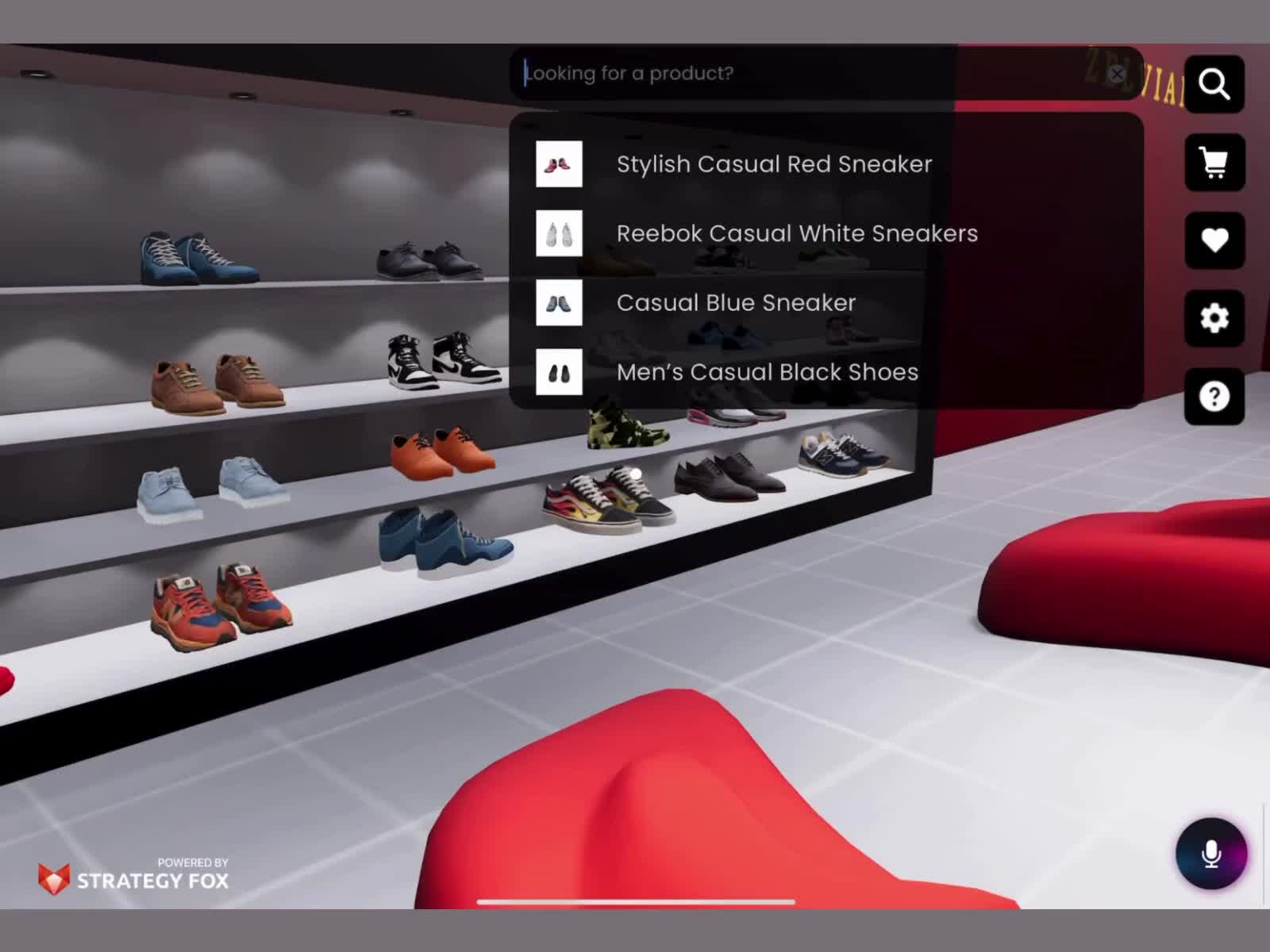Viewport: 1270px width, 952px height.
Task: Open the settings gear
Action: tap(1214, 318)
